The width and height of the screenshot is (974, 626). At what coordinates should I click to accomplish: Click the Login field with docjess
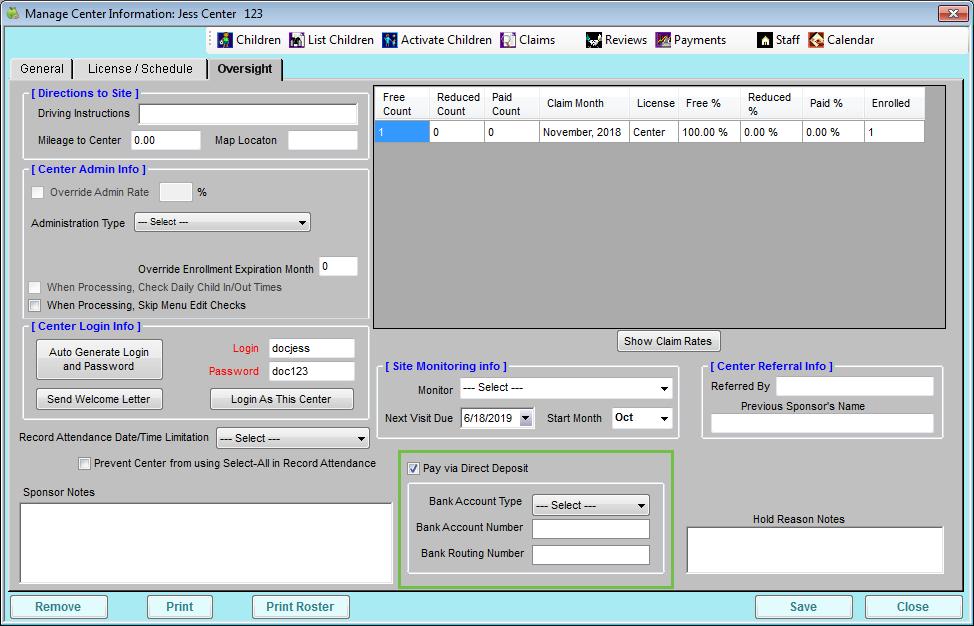tap(312, 348)
